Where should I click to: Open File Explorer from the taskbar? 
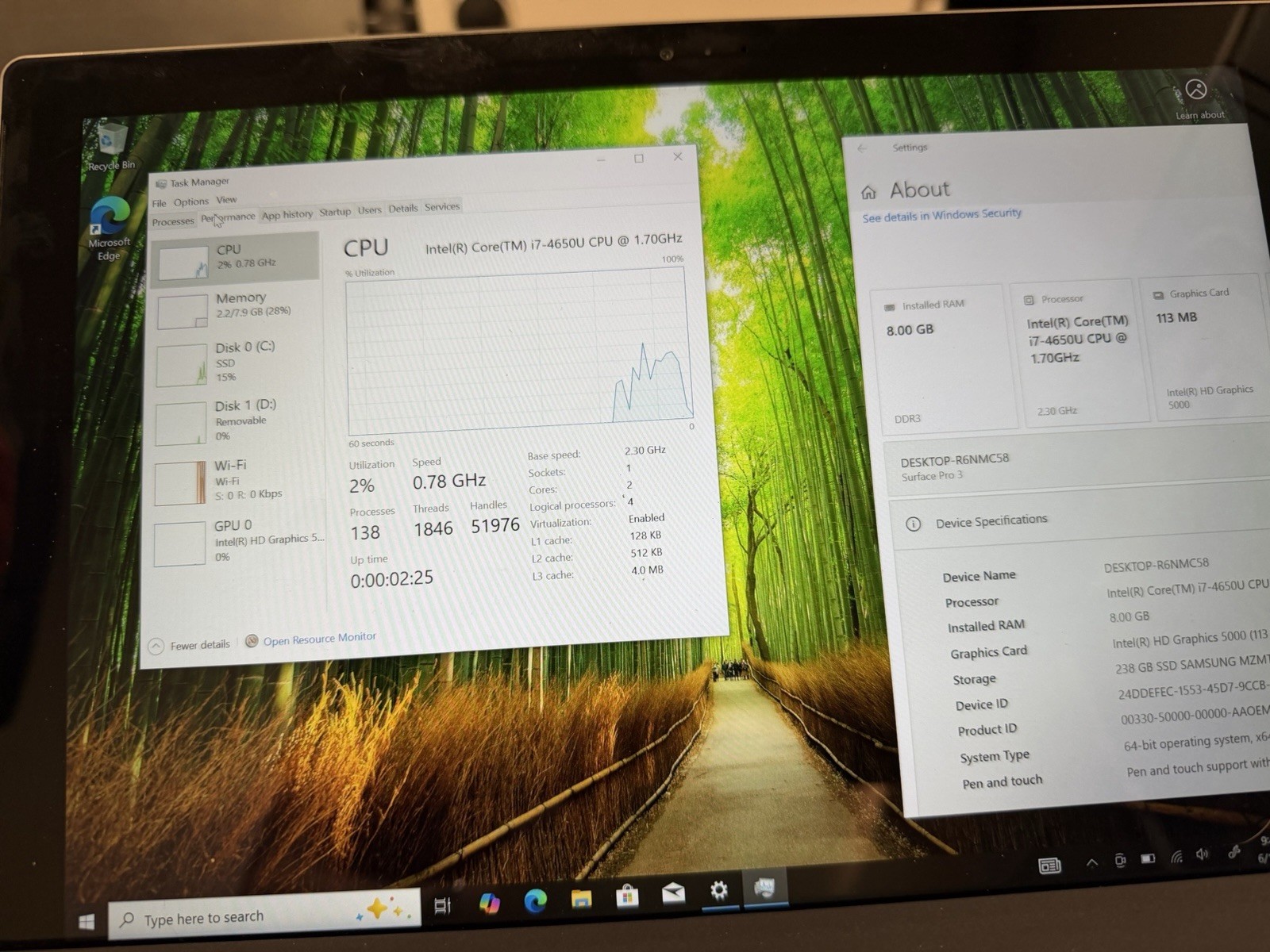pyautogui.click(x=581, y=897)
